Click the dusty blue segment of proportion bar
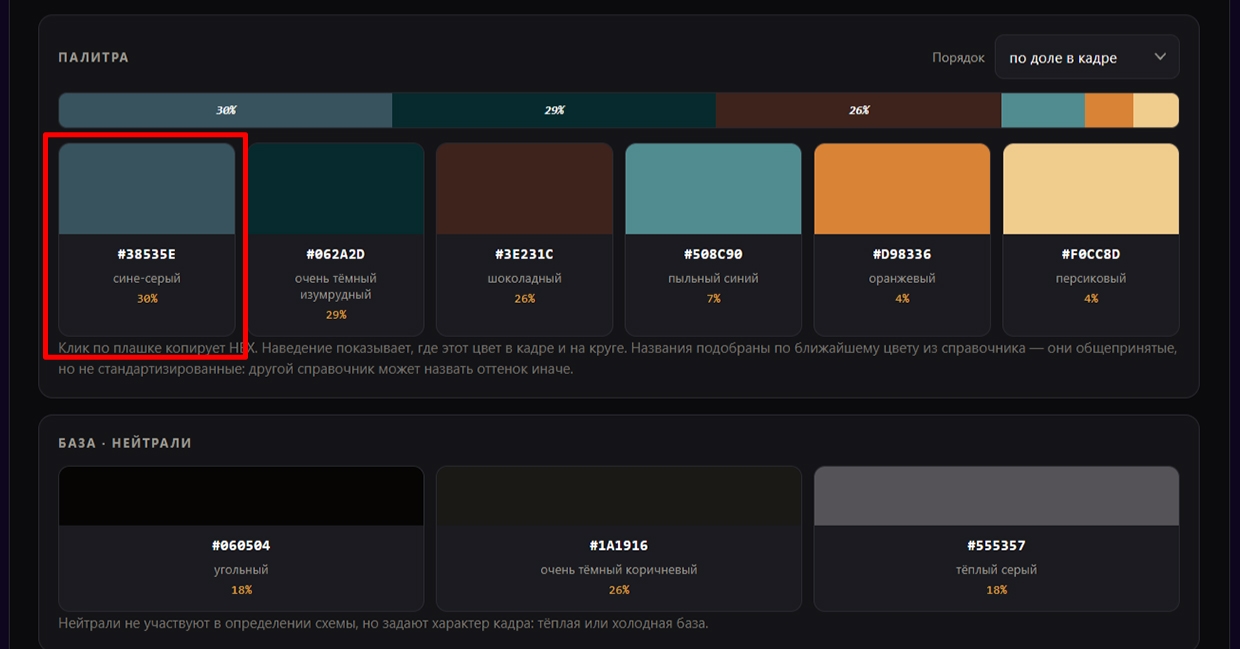The height and width of the screenshot is (649, 1240). click(x=1043, y=110)
